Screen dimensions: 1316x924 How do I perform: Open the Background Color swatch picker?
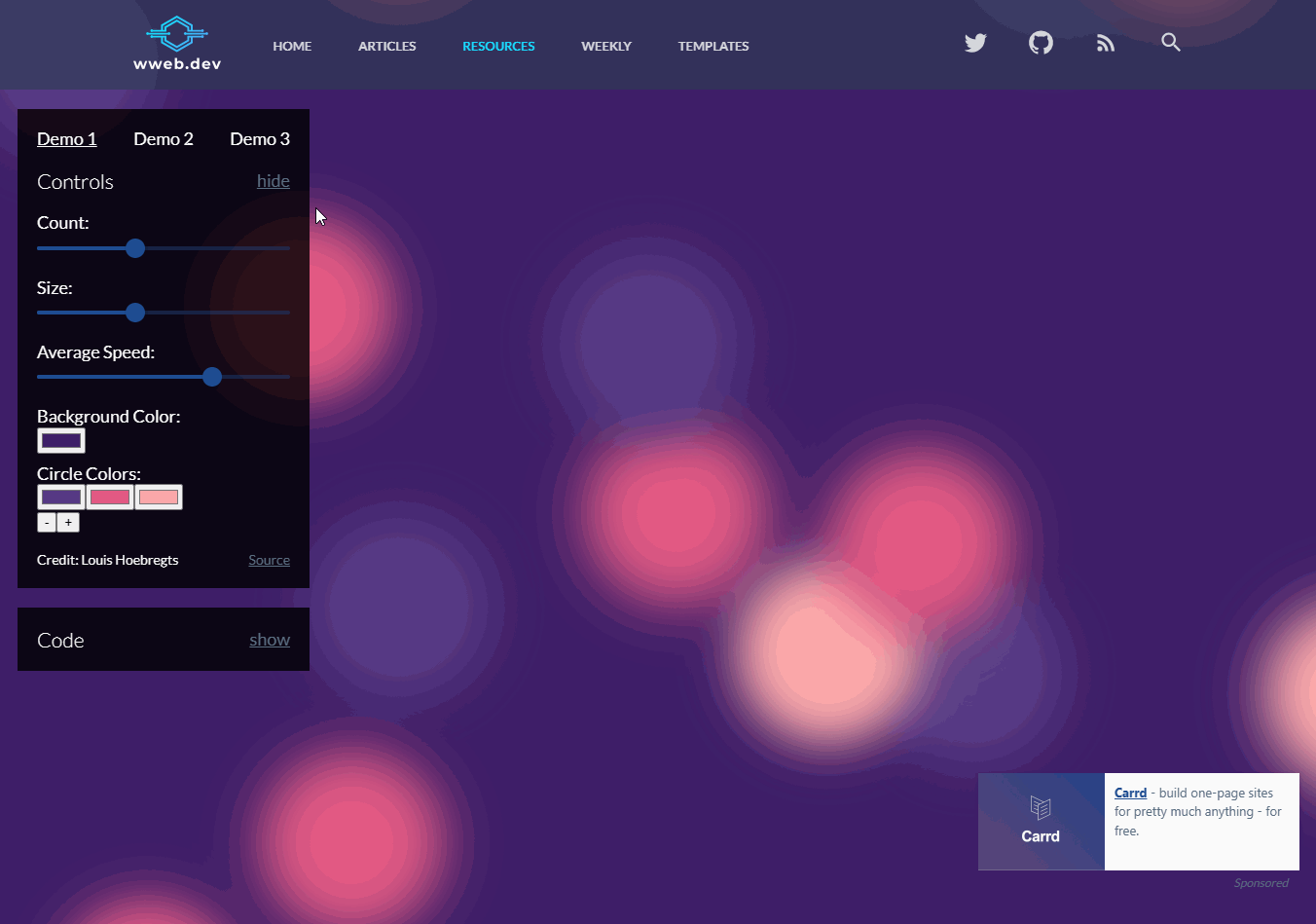tap(61, 441)
